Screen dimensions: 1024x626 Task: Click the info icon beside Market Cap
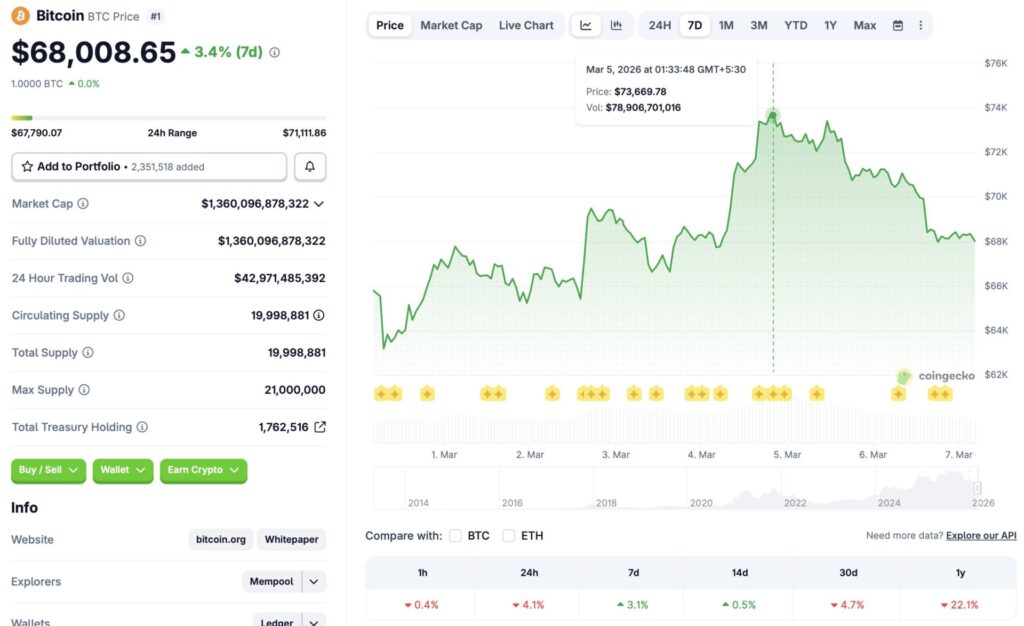(83, 204)
